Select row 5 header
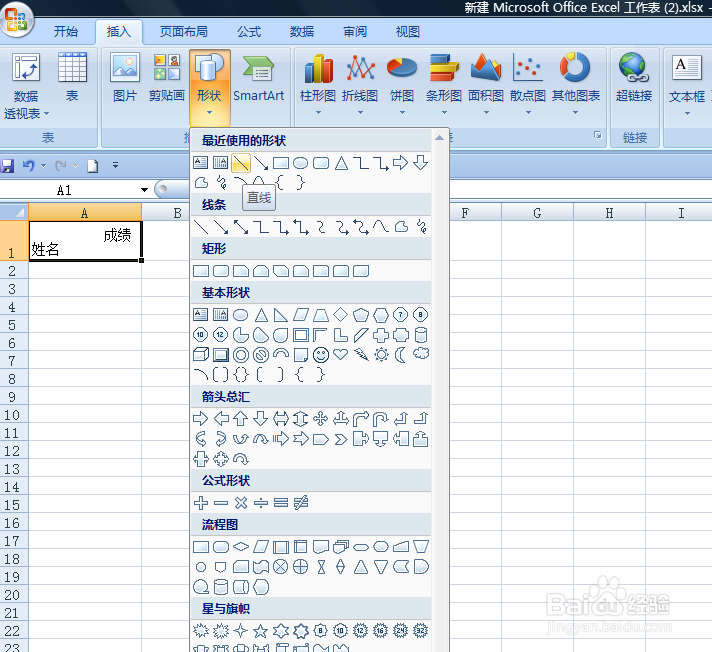 click(x=14, y=325)
